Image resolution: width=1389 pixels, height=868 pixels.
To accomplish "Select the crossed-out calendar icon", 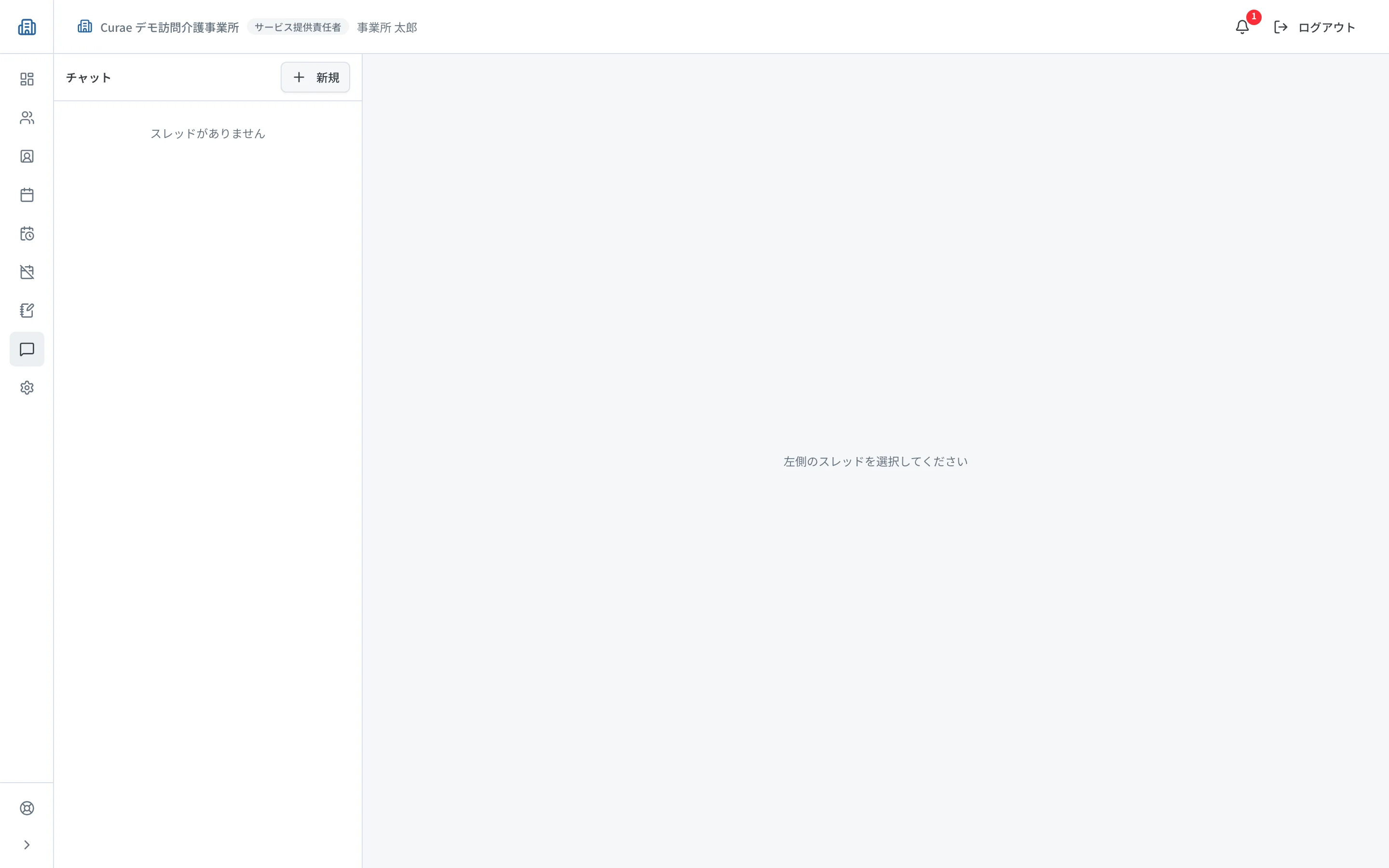I will (27, 272).
